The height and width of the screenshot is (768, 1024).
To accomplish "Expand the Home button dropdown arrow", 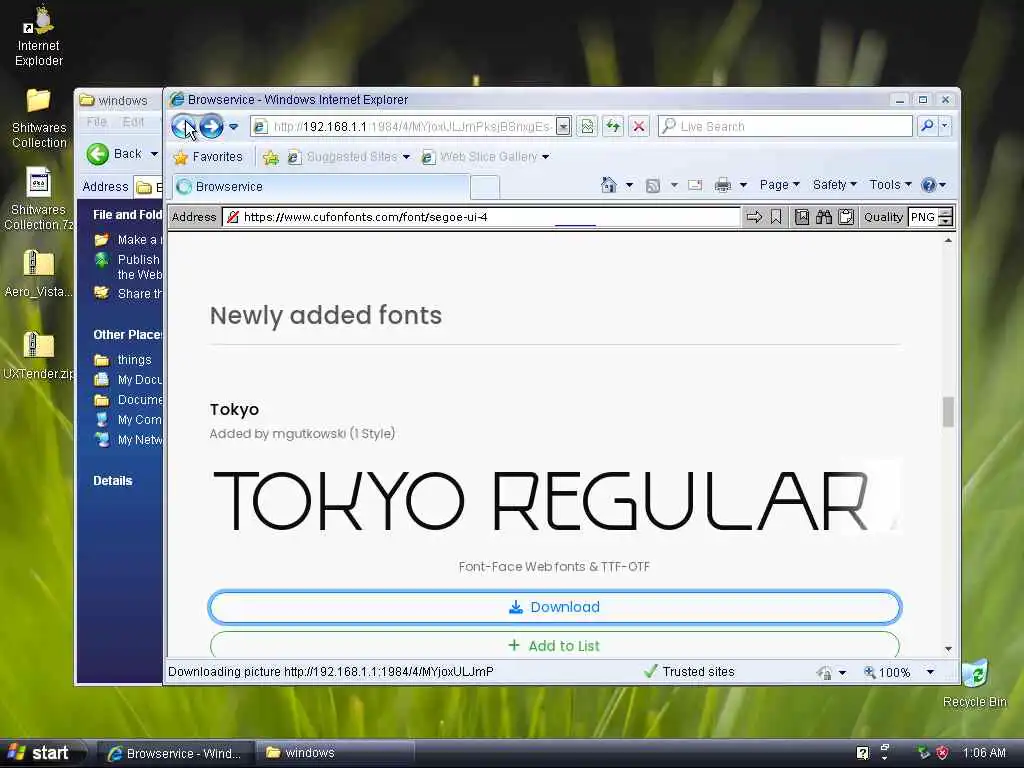I will click(x=629, y=185).
